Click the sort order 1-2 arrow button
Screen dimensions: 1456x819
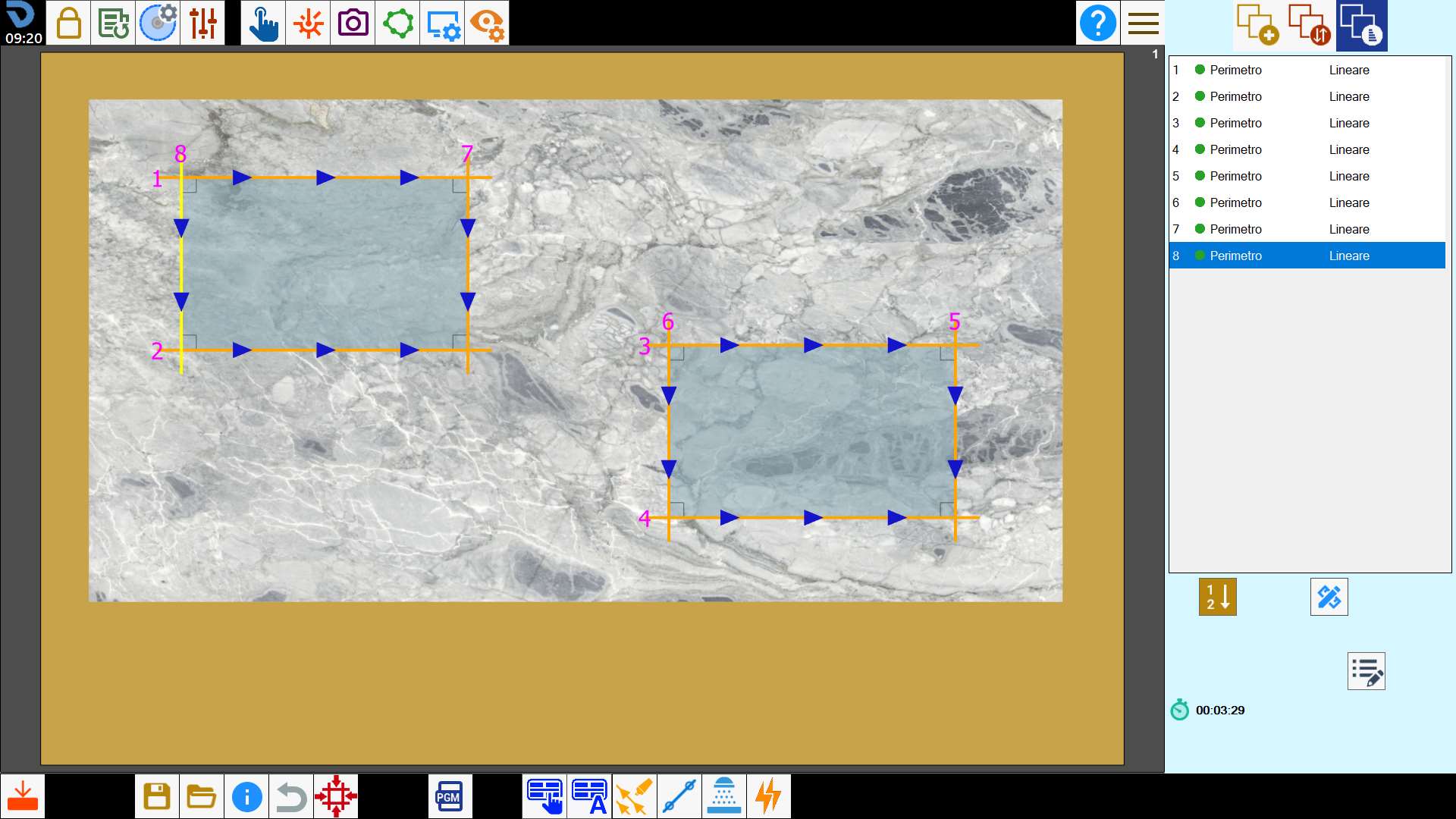1217,597
